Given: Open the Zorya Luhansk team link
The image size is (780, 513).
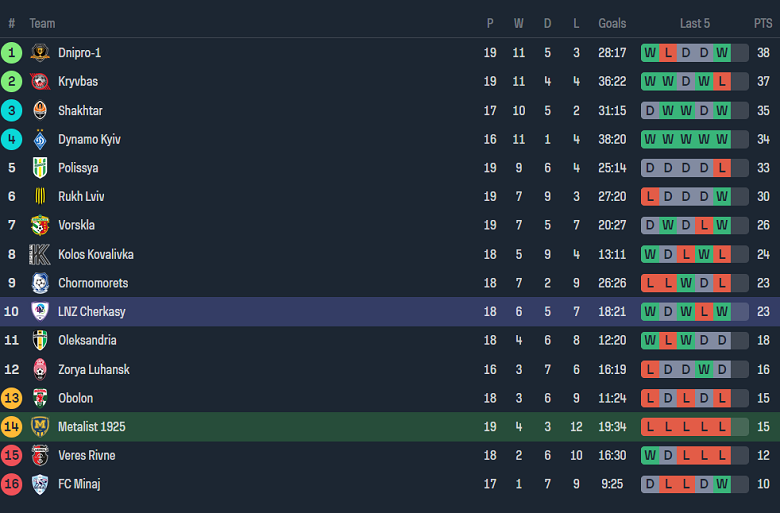Looking at the screenshot, I should point(94,370).
